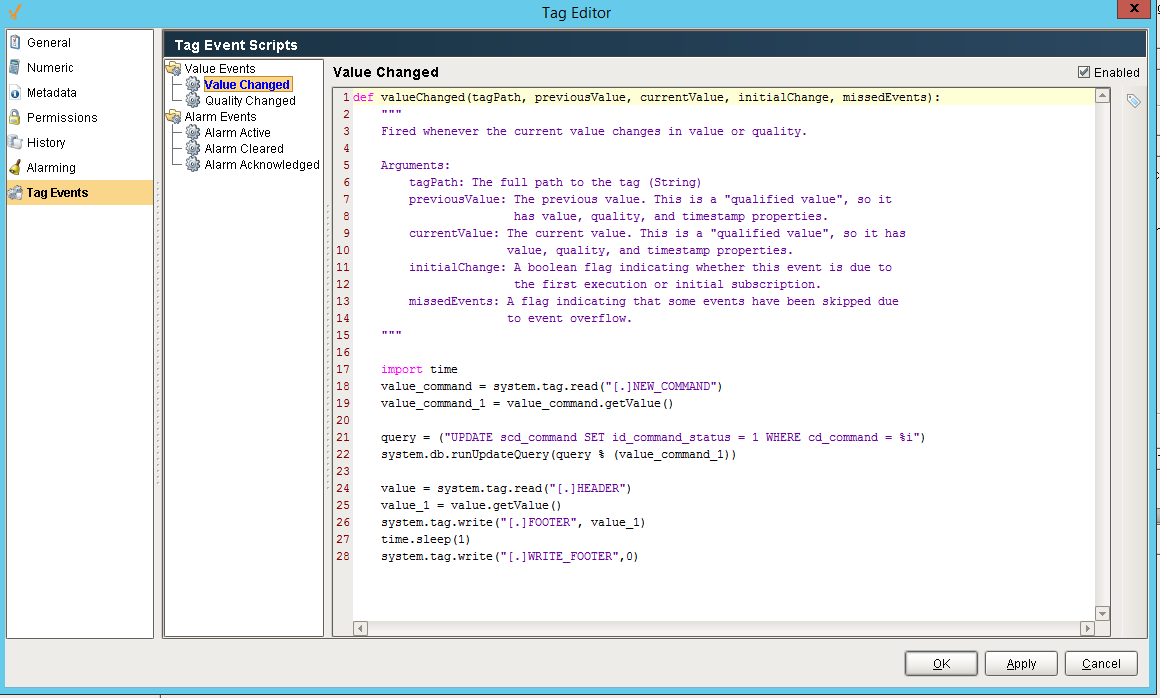1160x698 pixels.
Task: Select the Tag Events tab label
Action: (x=57, y=193)
